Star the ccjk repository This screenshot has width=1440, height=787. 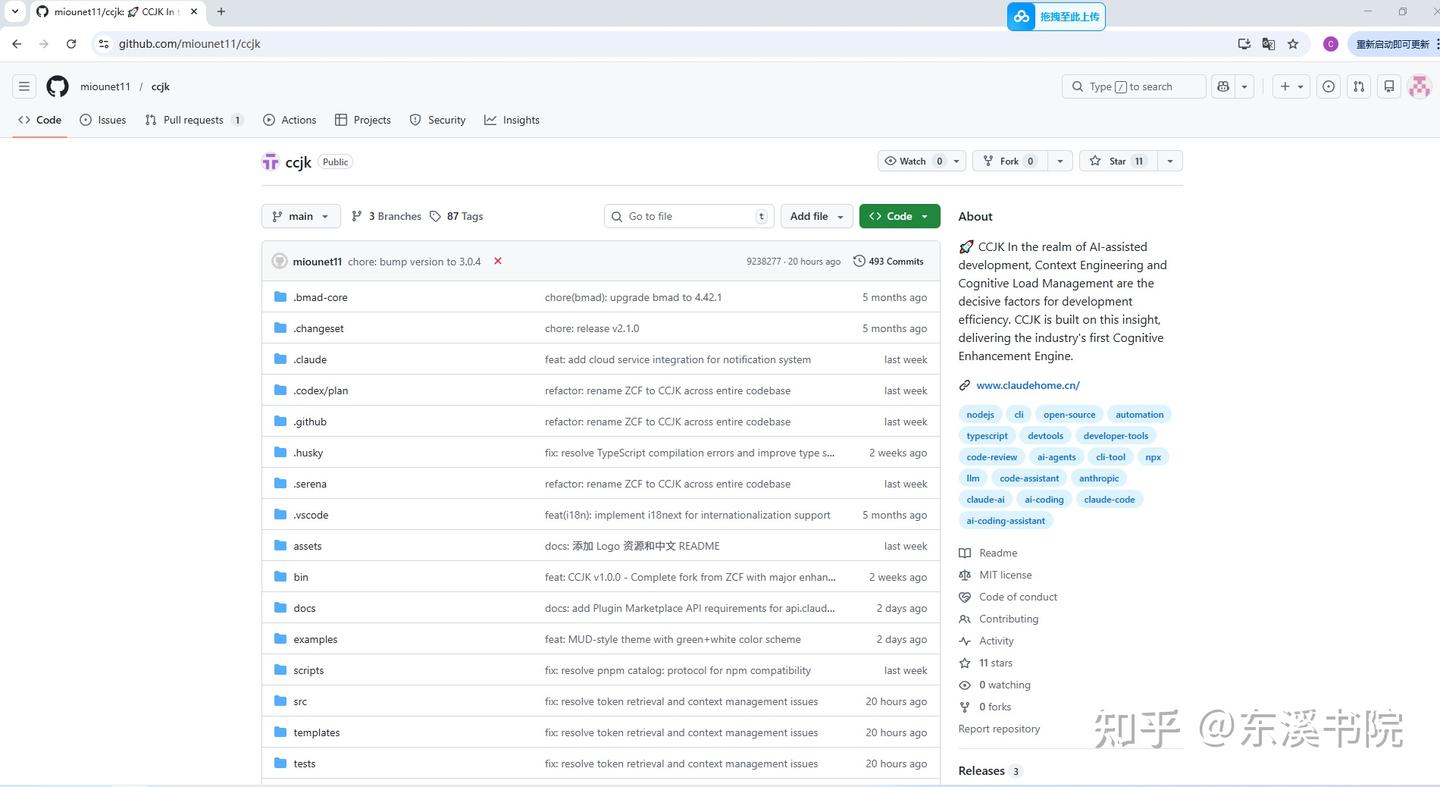[x=1118, y=161]
